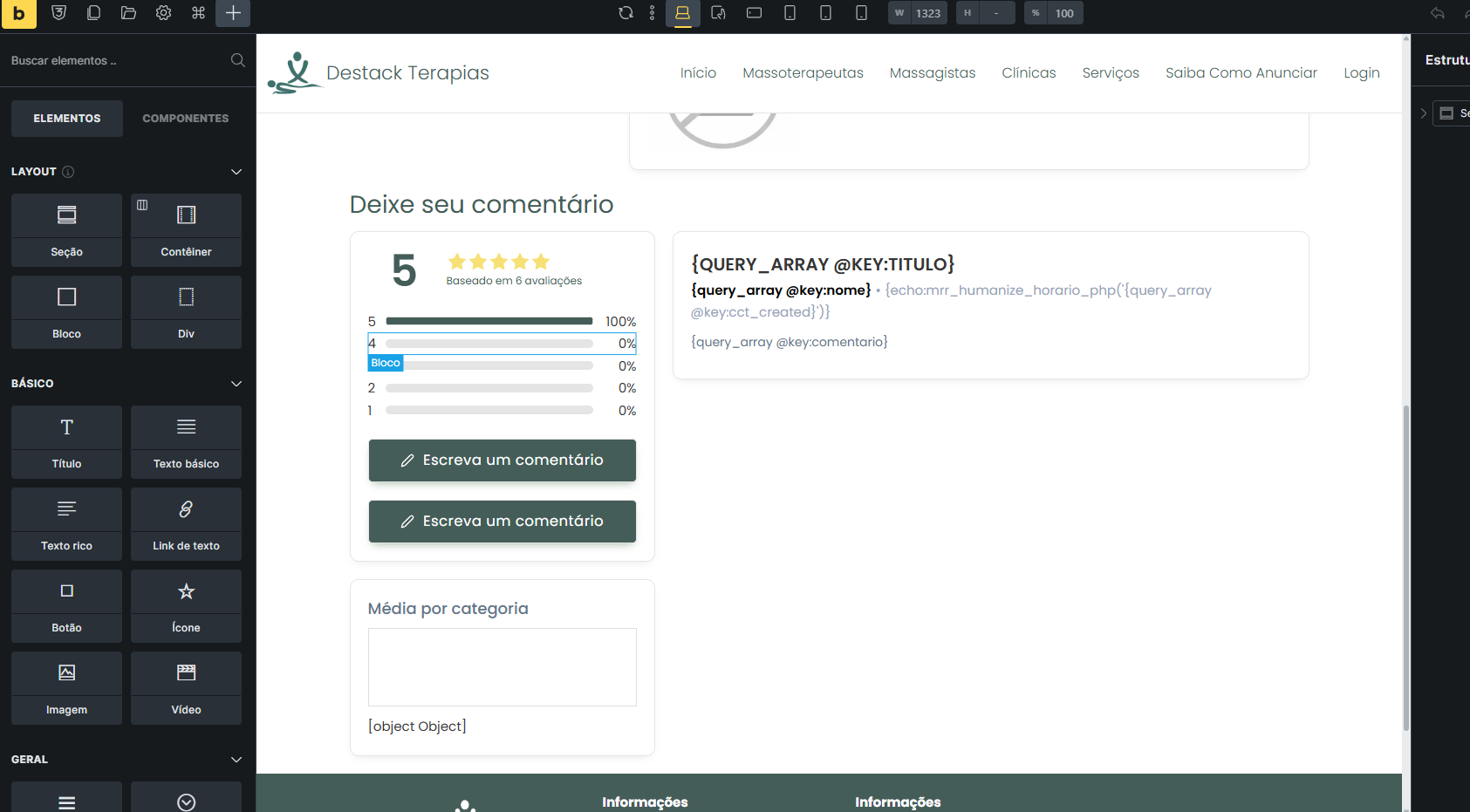1470x812 pixels.
Task: Click the plus add-element button
Action: point(233,13)
